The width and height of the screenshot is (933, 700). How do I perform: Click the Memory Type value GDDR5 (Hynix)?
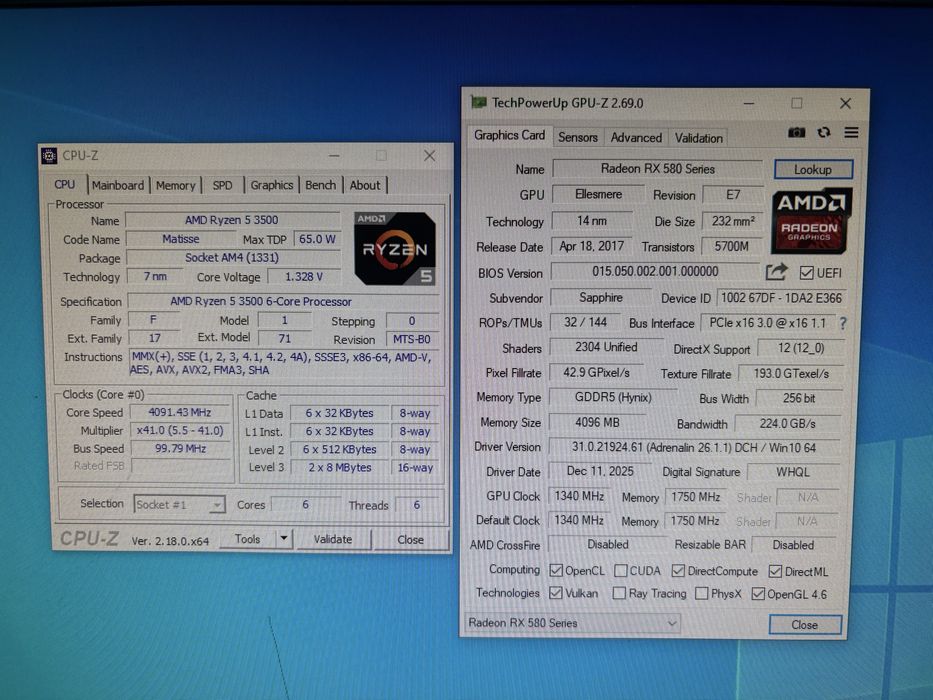(612, 397)
